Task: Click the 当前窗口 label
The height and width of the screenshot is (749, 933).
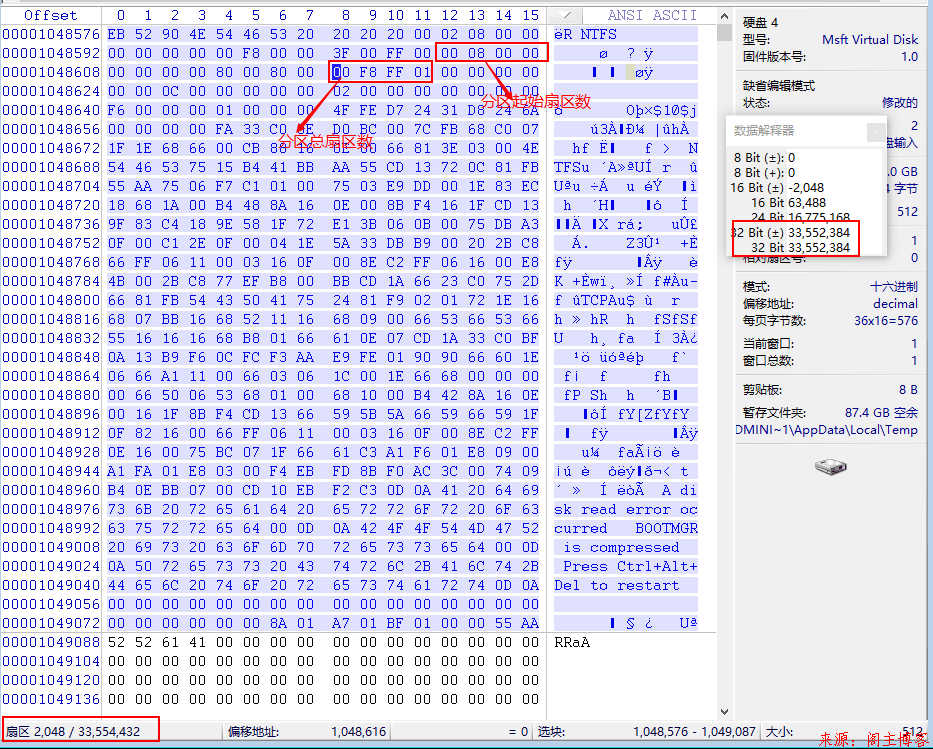Action: 768,344
